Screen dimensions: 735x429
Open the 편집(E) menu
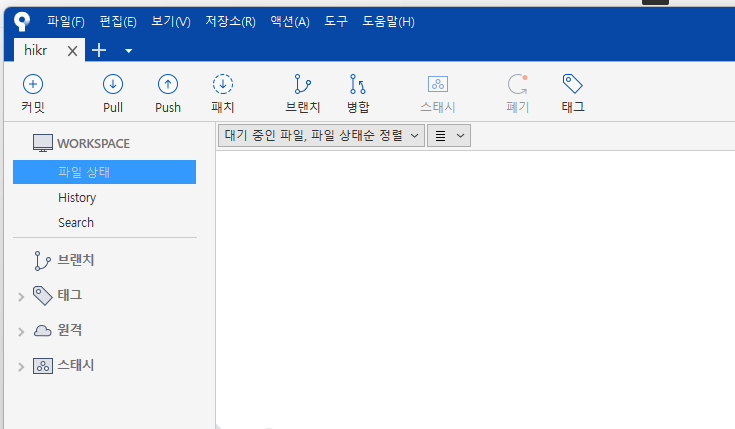118,22
